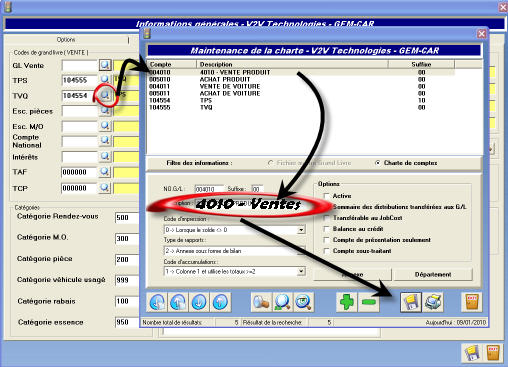Edit Catégorie rabais value 100

127,301
